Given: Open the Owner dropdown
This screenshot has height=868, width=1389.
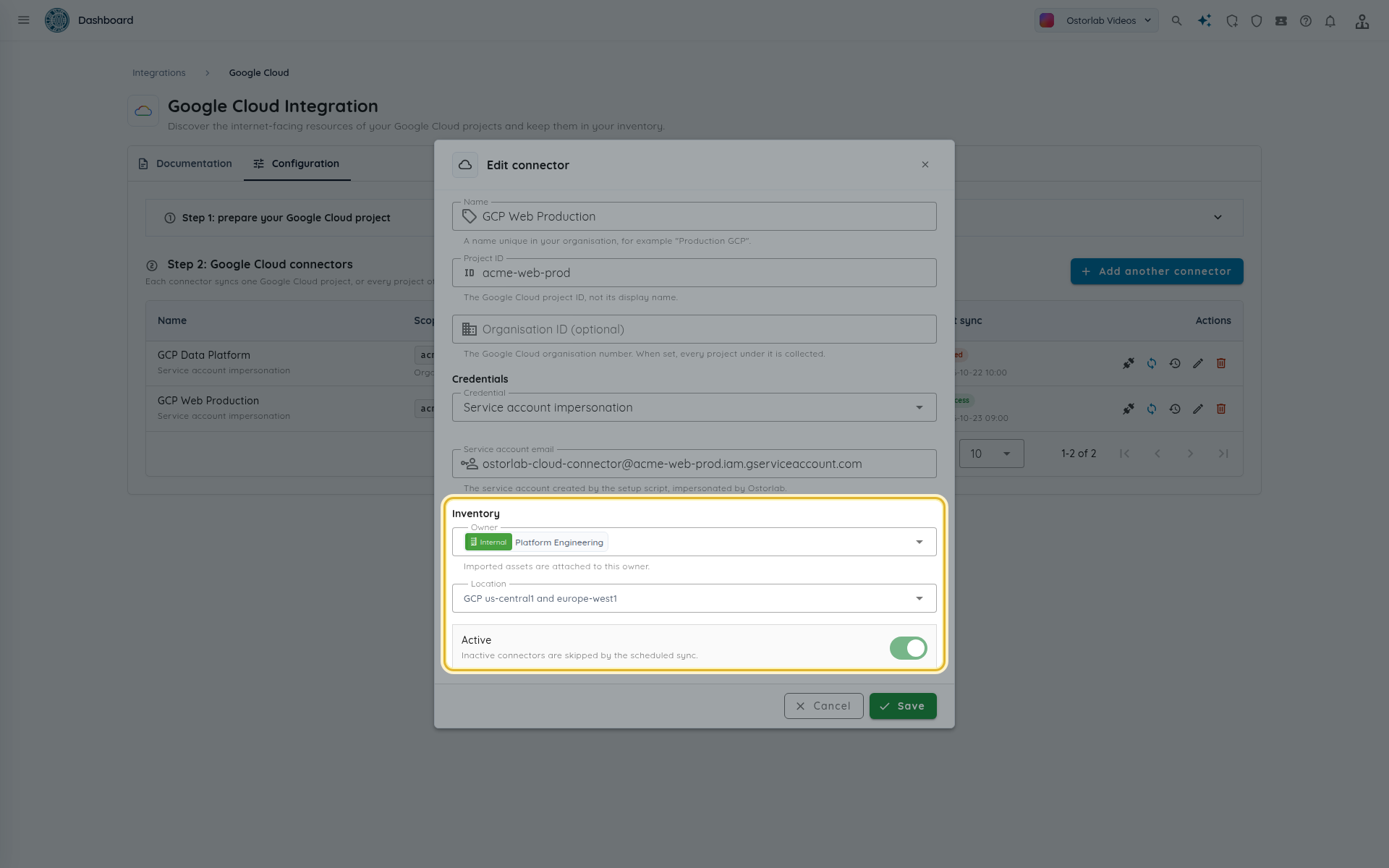Looking at the screenshot, I should [694, 542].
